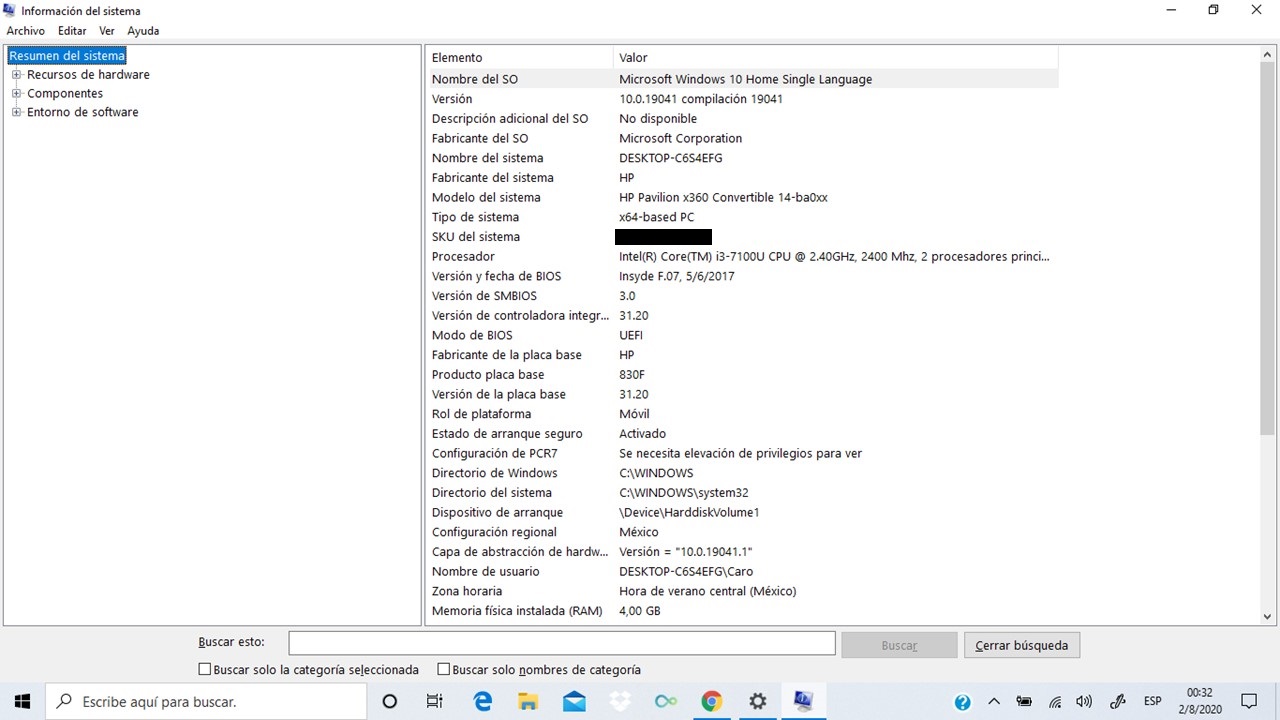The height and width of the screenshot is (720, 1280).
Task: Select the Configuración de PCR7 row
Action: (742, 453)
